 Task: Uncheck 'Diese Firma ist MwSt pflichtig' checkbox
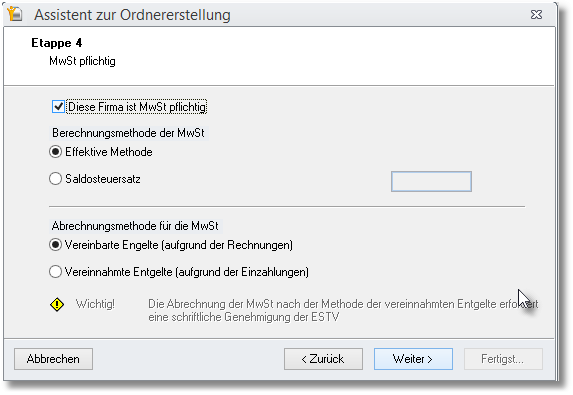click(58, 107)
